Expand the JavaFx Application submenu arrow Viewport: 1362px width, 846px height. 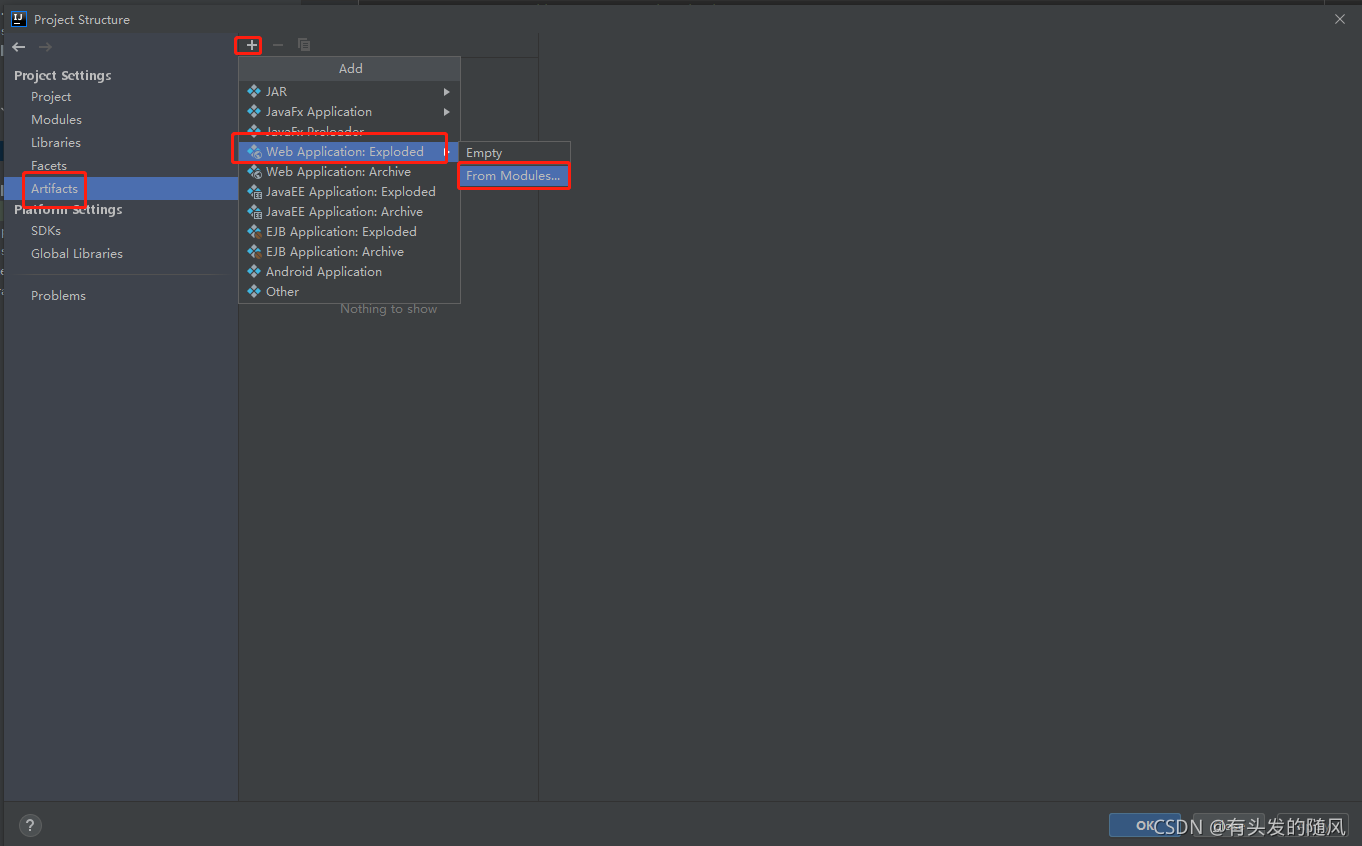click(447, 112)
